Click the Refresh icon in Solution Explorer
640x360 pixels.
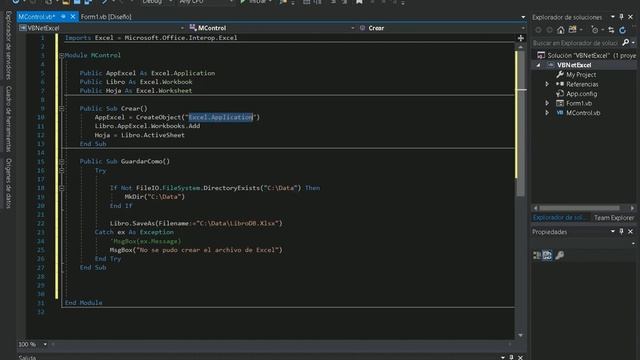click(x=622, y=30)
